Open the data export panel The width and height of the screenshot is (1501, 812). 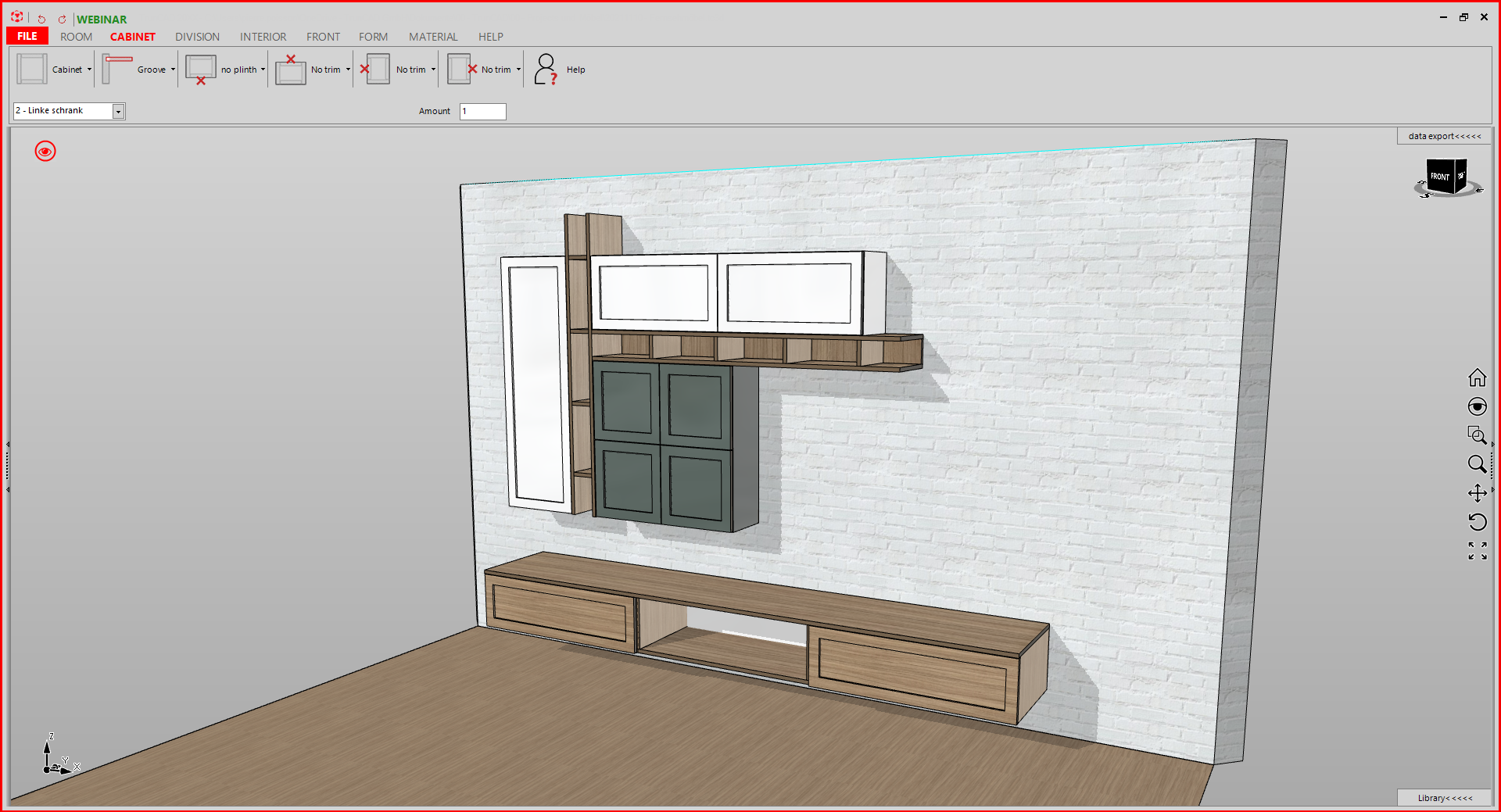click(x=1444, y=136)
